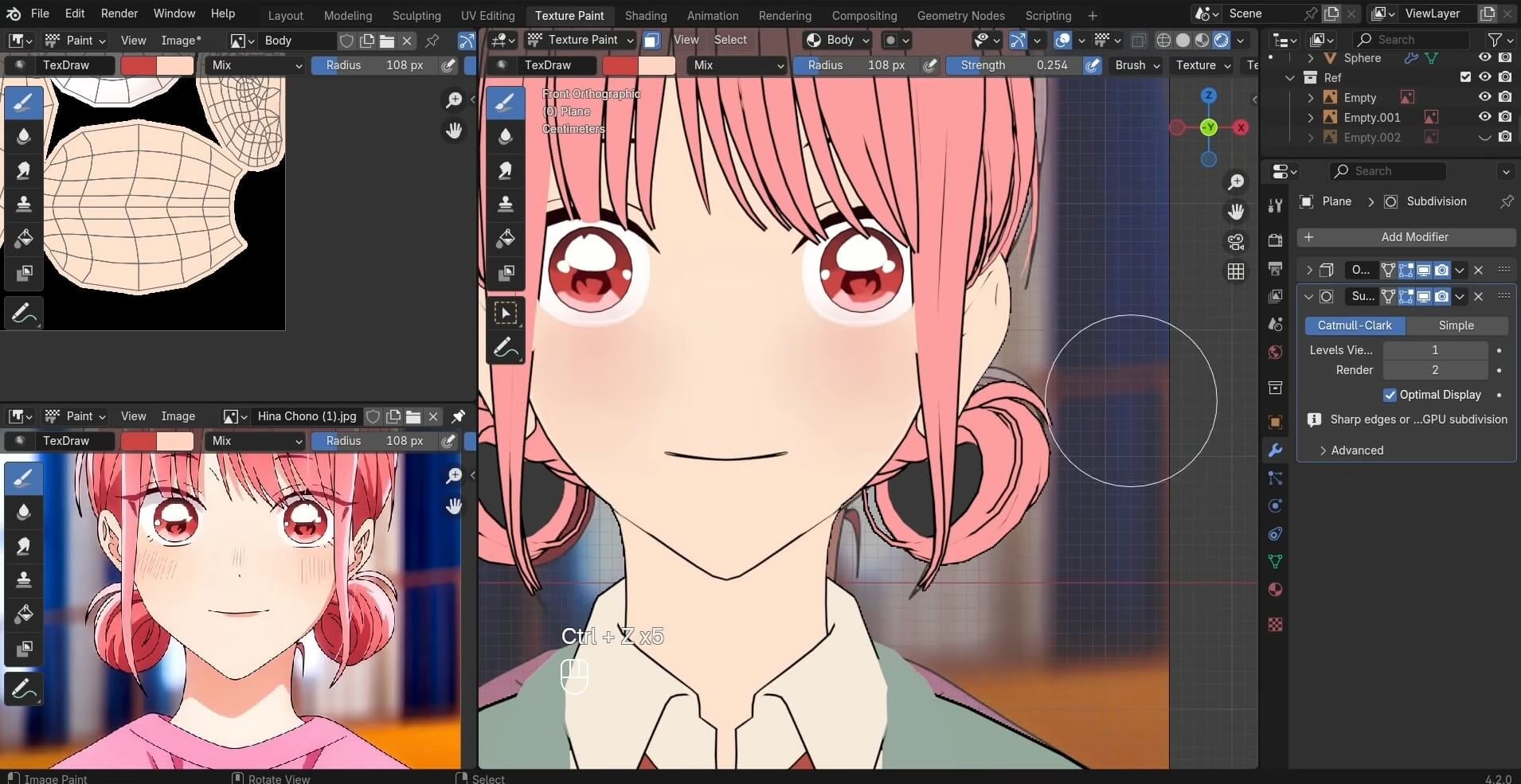The height and width of the screenshot is (784, 1521).
Task: Switch subdivision type to Simple
Action: coord(1456,326)
